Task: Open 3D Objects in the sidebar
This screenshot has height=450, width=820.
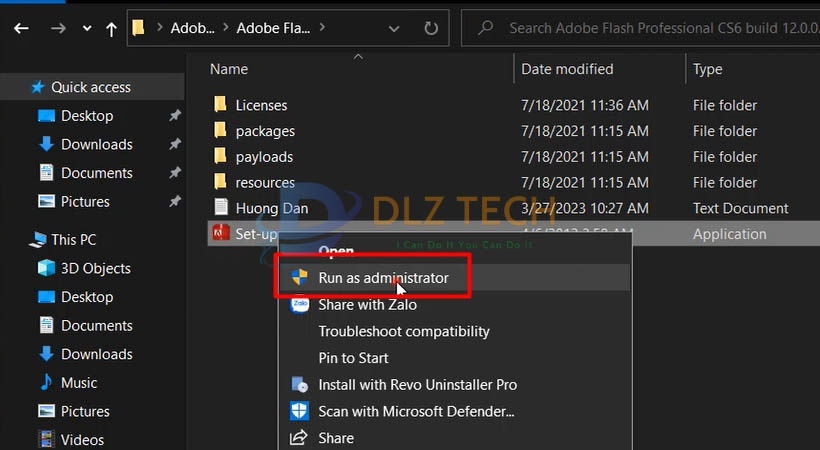Action: (95, 268)
